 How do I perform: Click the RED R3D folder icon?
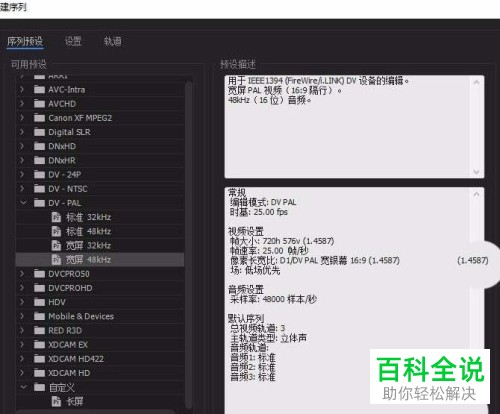coord(39,330)
